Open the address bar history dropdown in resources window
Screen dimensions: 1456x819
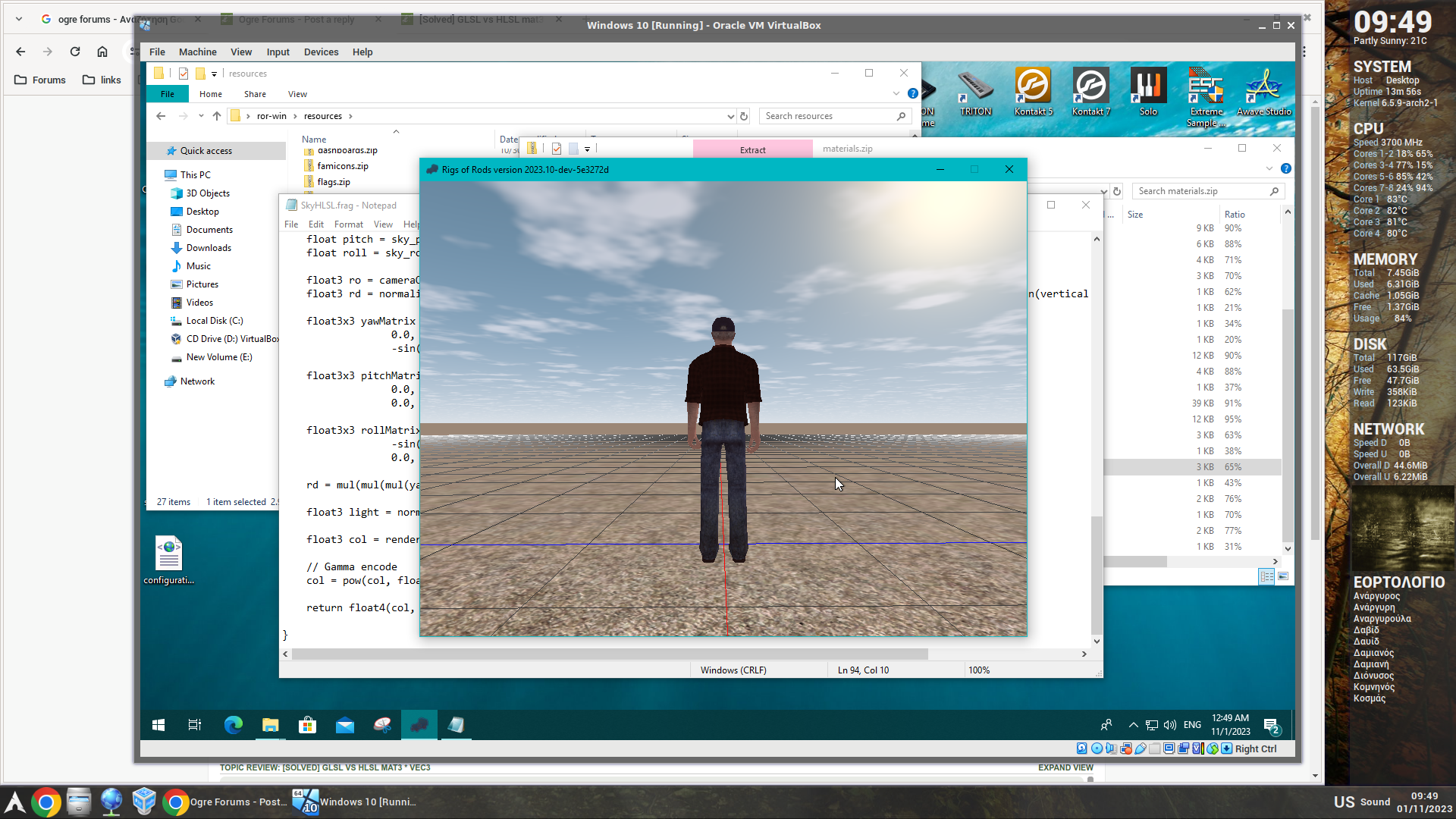pyautogui.click(x=730, y=116)
